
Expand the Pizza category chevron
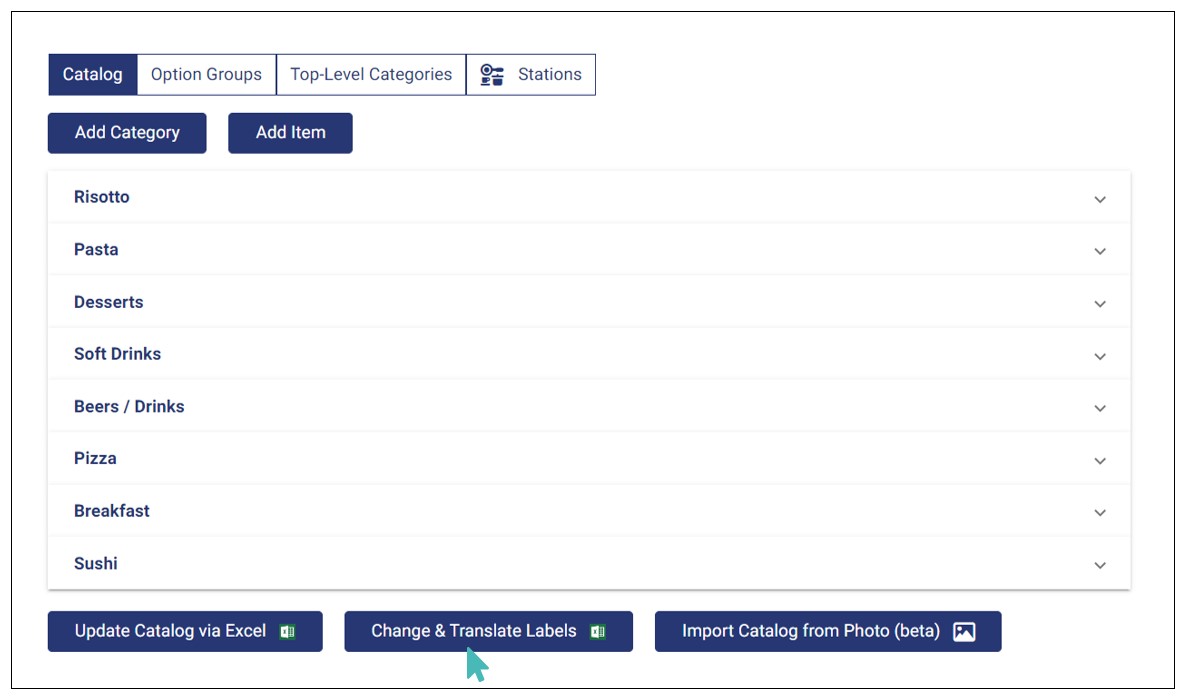[x=1100, y=460]
